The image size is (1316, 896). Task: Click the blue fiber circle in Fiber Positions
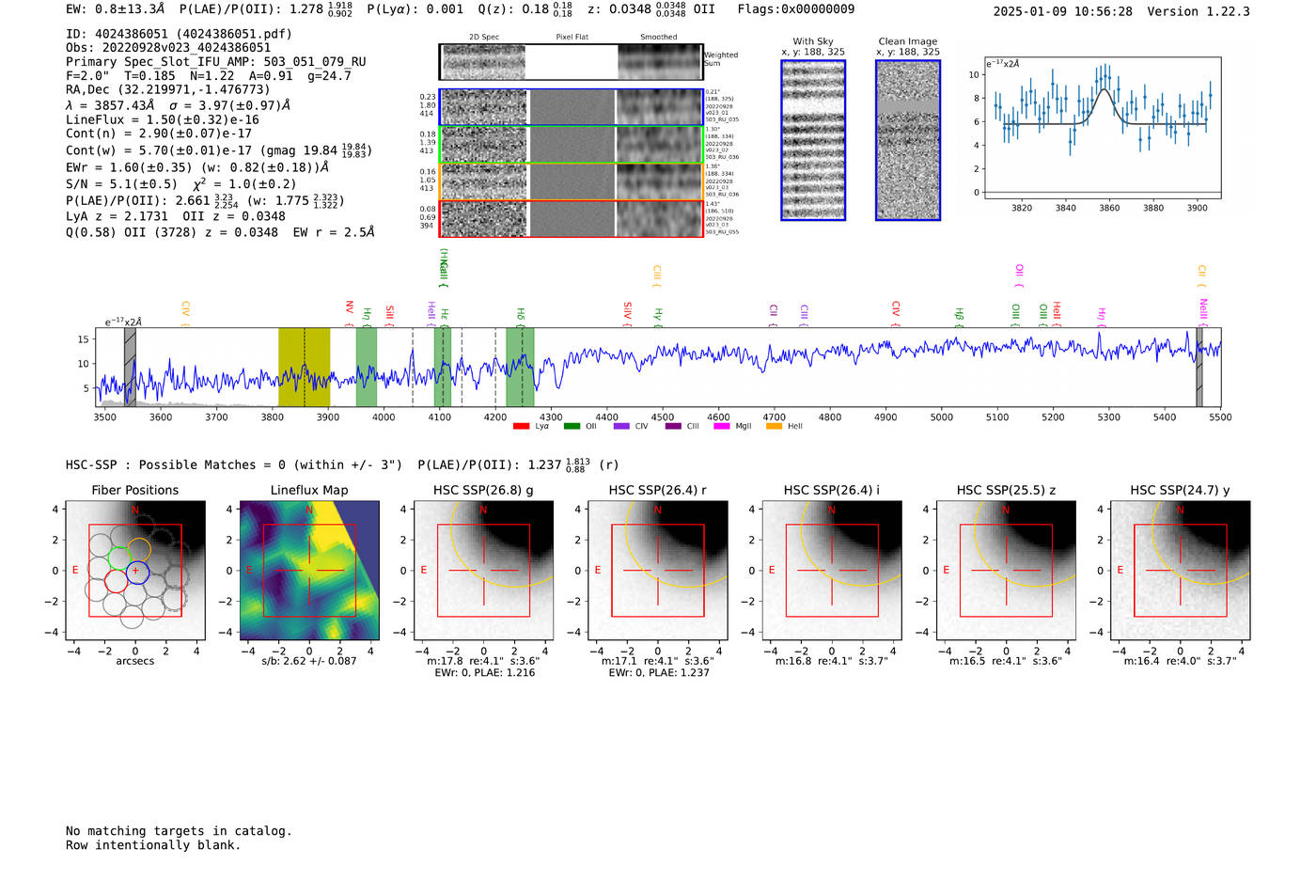[x=137, y=571]
